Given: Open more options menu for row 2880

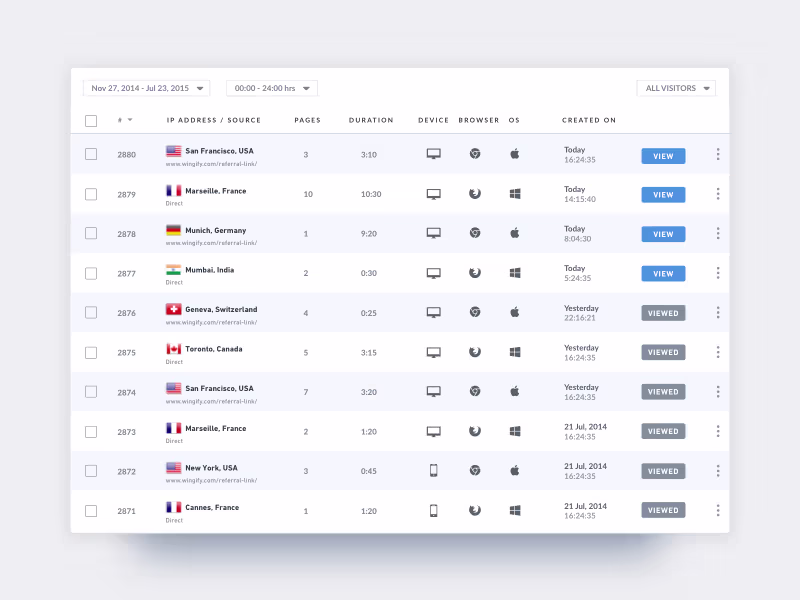Looking at the screenshot, I should 718,154.
